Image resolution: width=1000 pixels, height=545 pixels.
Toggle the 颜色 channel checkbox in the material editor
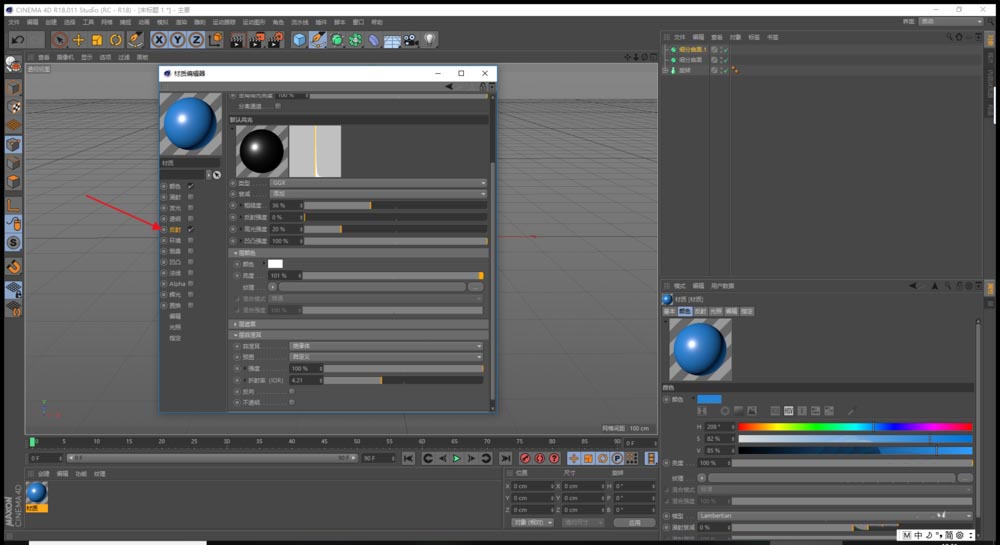tap(191, 186)
